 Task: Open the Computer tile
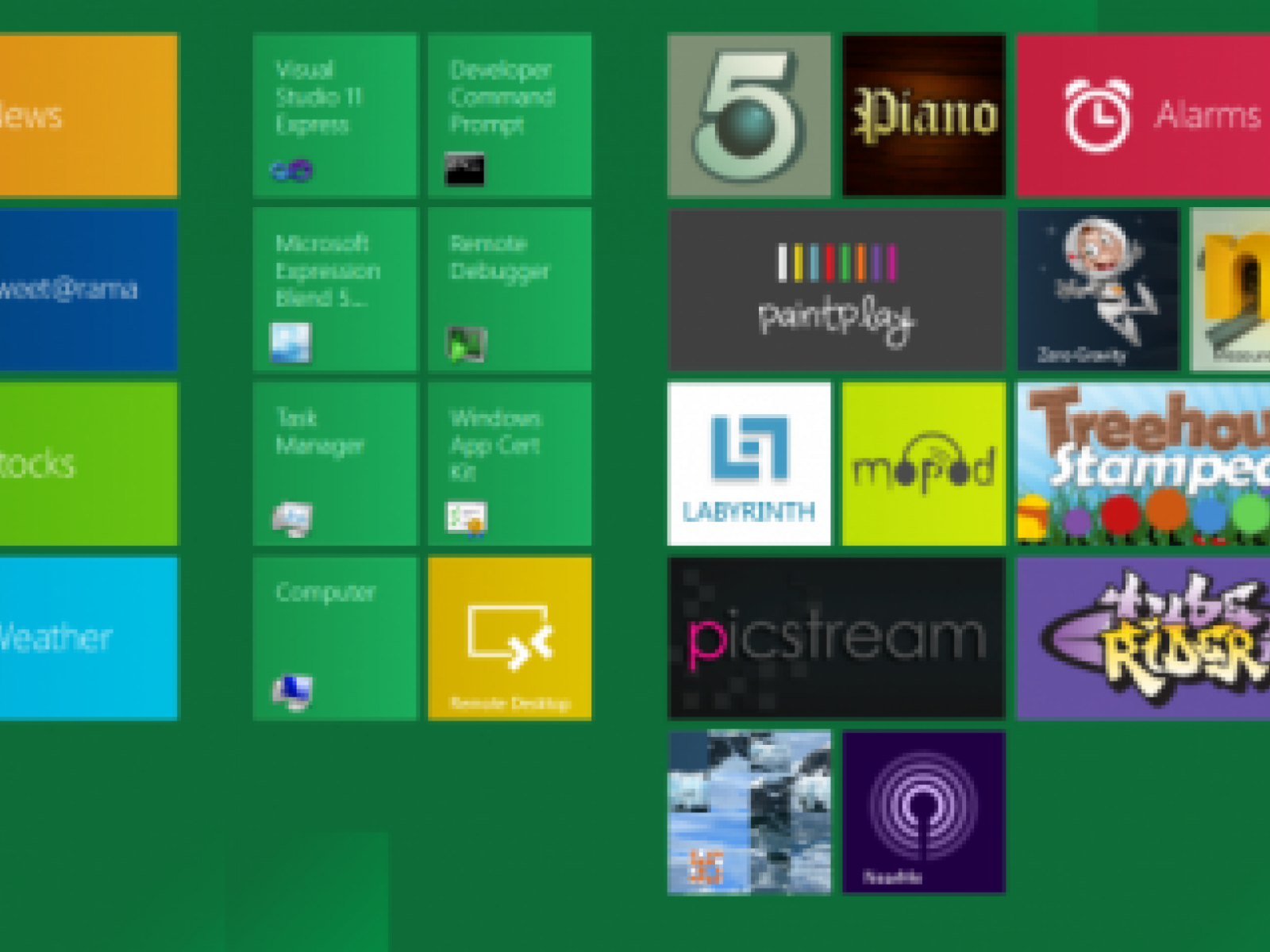[335, 639]
